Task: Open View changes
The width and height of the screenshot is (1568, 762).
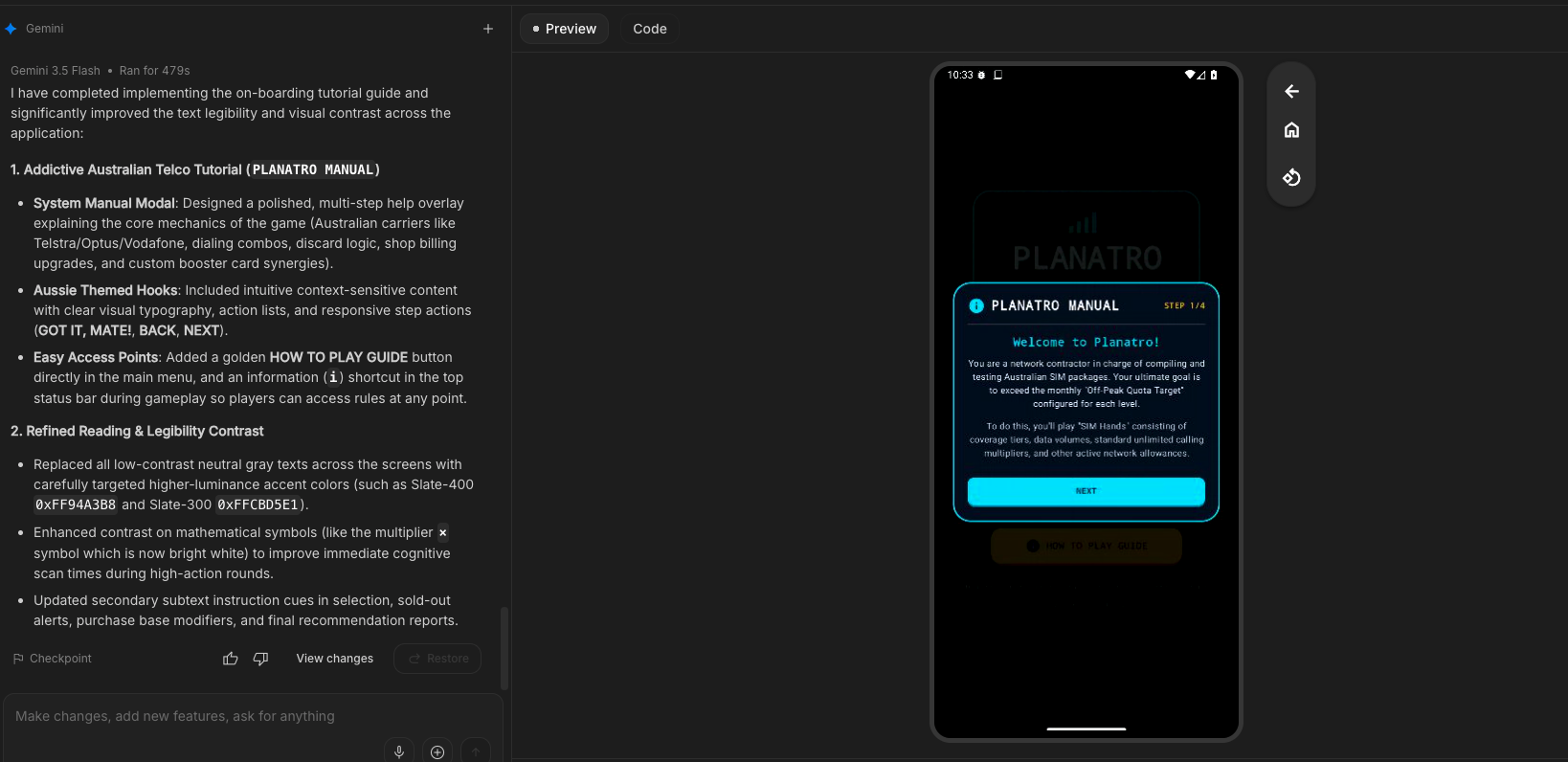Action: (x=335, y=659)
